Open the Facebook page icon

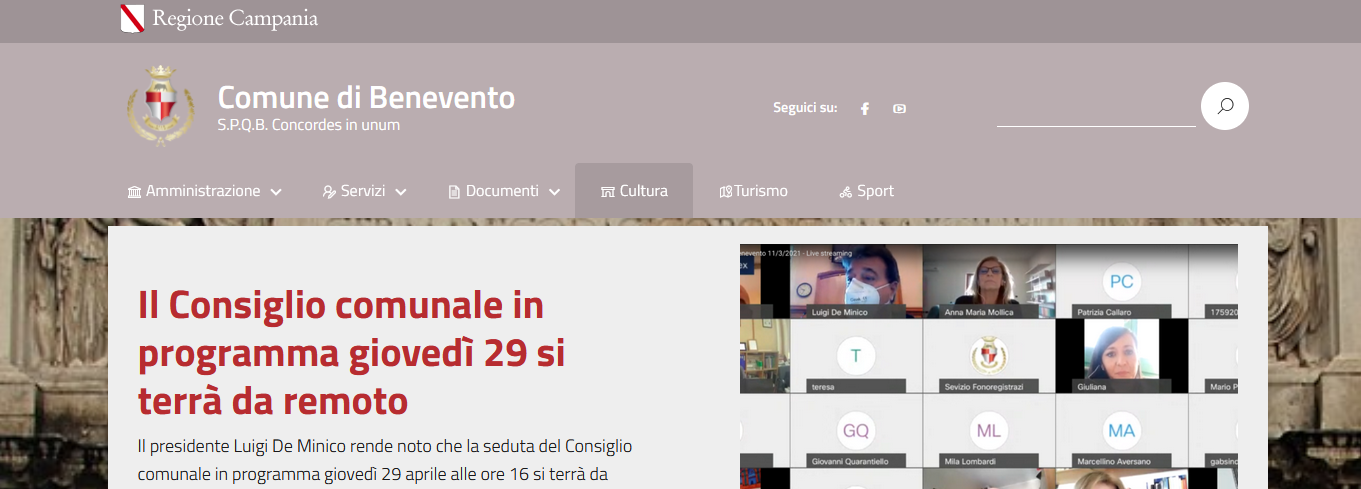(865, 109)
